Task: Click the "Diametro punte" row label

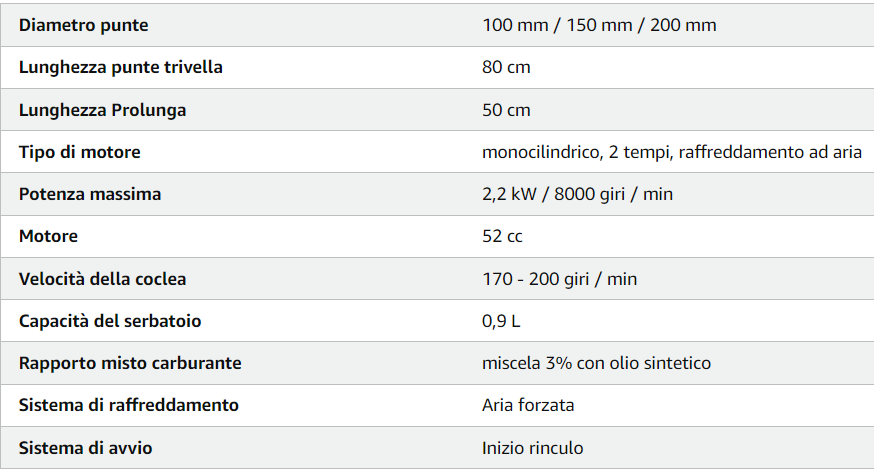Action: 83,25
